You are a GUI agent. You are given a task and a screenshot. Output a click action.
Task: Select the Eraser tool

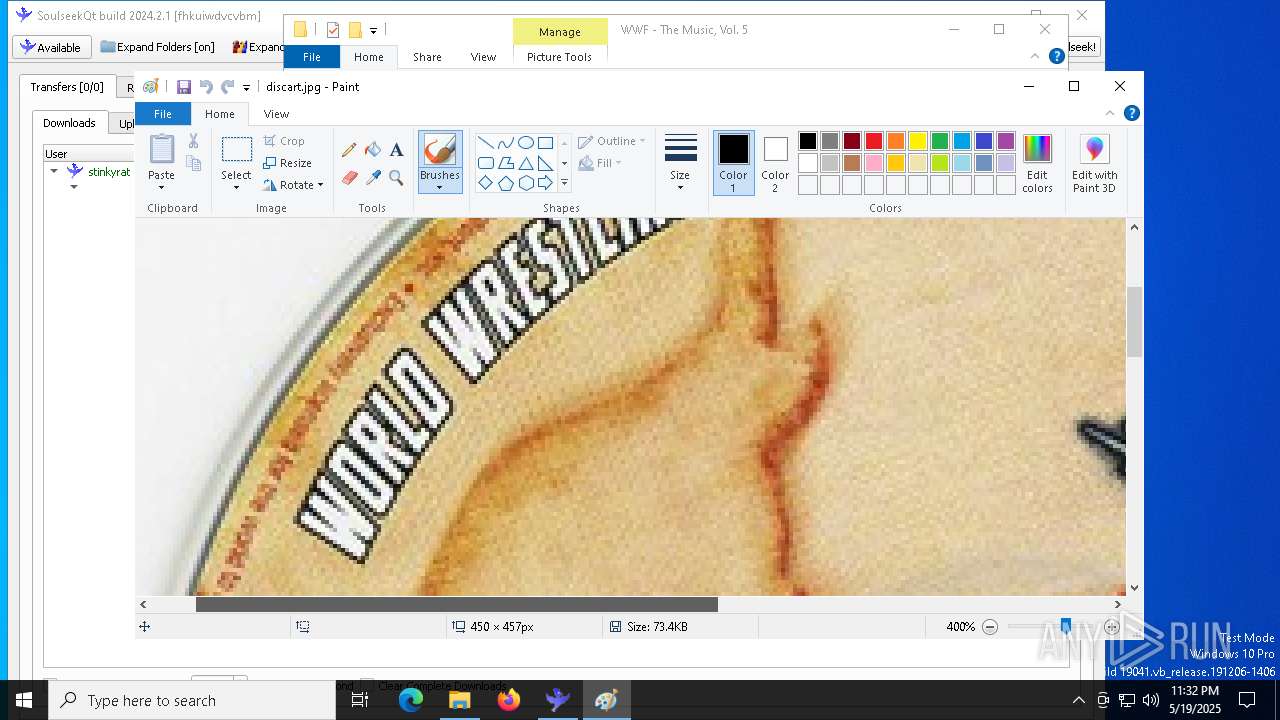click(349, 178)
